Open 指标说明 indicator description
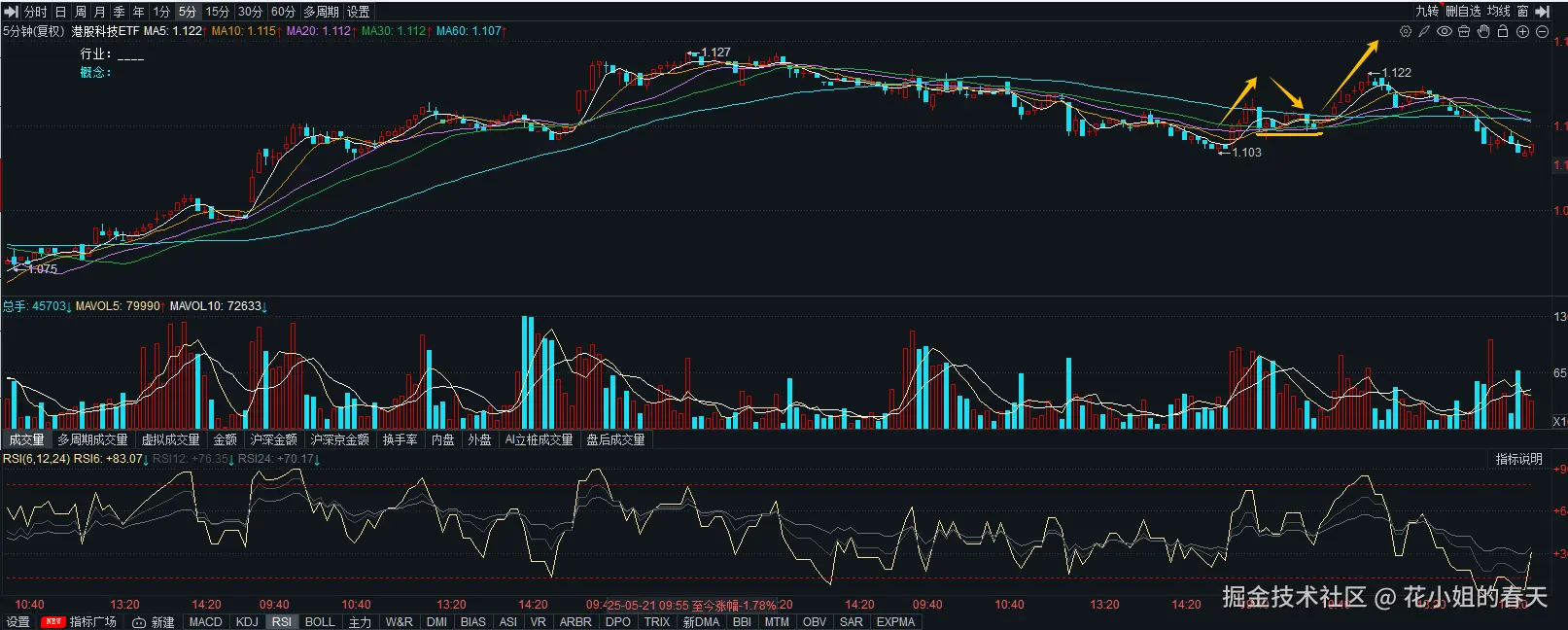The width and height of the screenshot is (1568, 630). point(1518,459)
